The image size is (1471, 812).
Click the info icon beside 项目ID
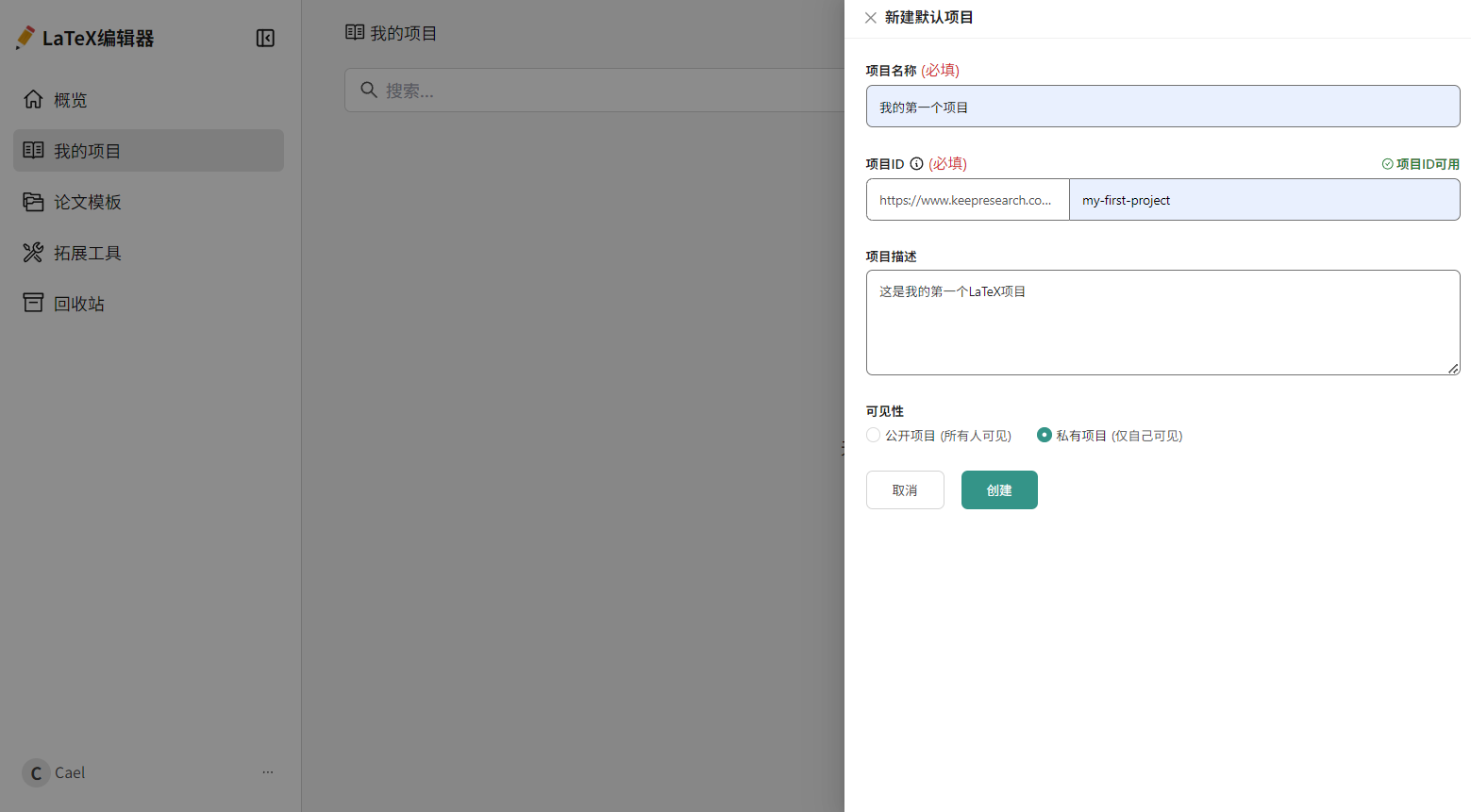tap(916, 163)
